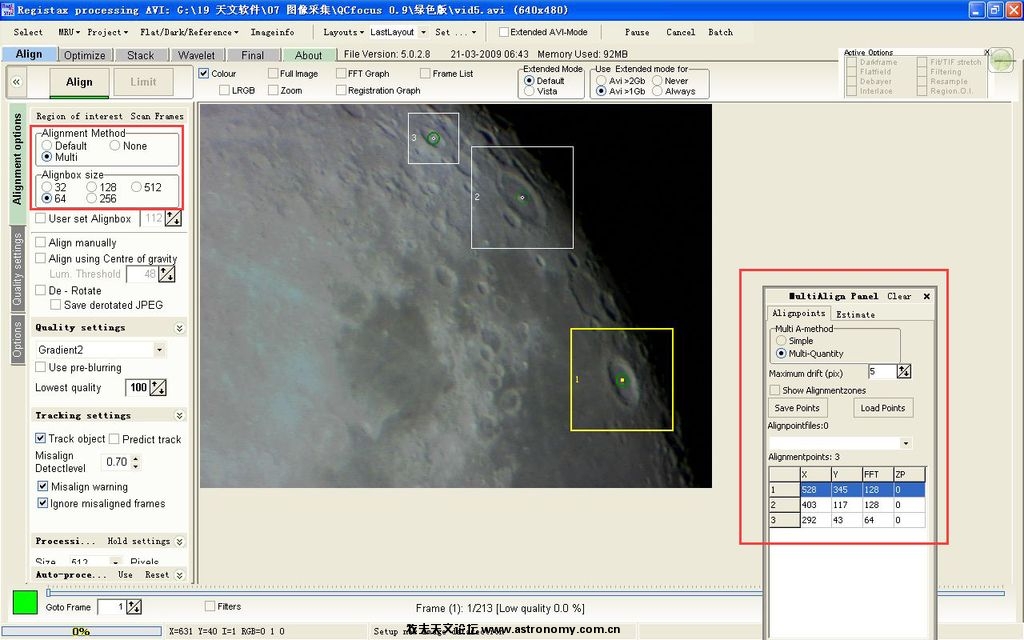Click the Maximum drift value adjust icon
1024x640 pixels.
pyautogui.click(x=904, y=372)
